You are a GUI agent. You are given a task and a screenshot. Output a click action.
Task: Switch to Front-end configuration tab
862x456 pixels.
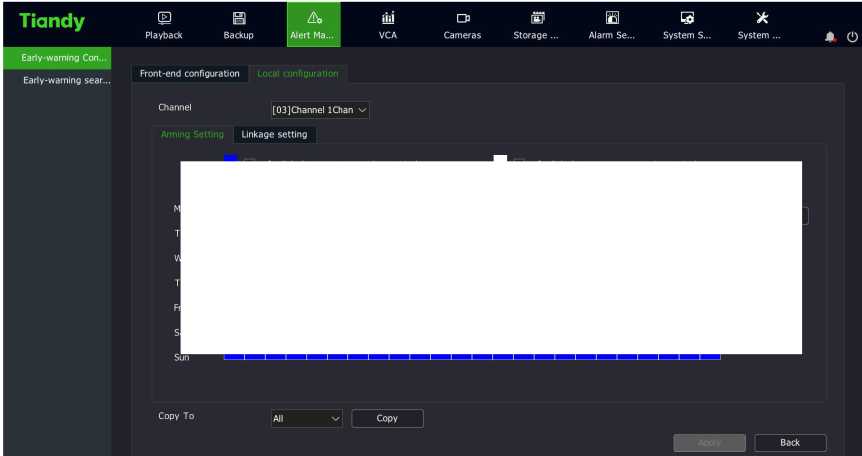[190, 74]
